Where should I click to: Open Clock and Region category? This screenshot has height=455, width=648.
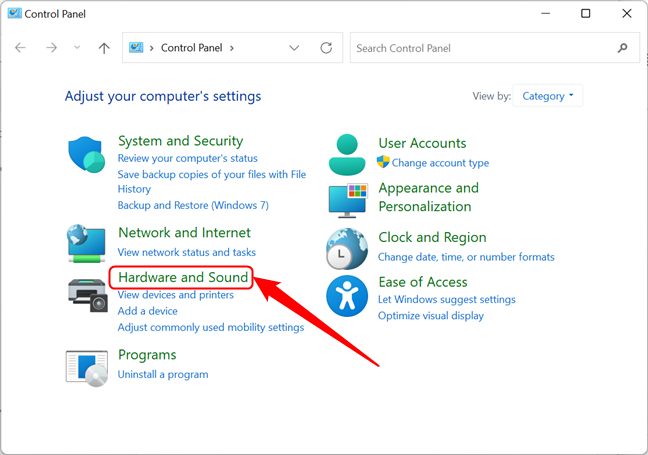coord(432,237)
